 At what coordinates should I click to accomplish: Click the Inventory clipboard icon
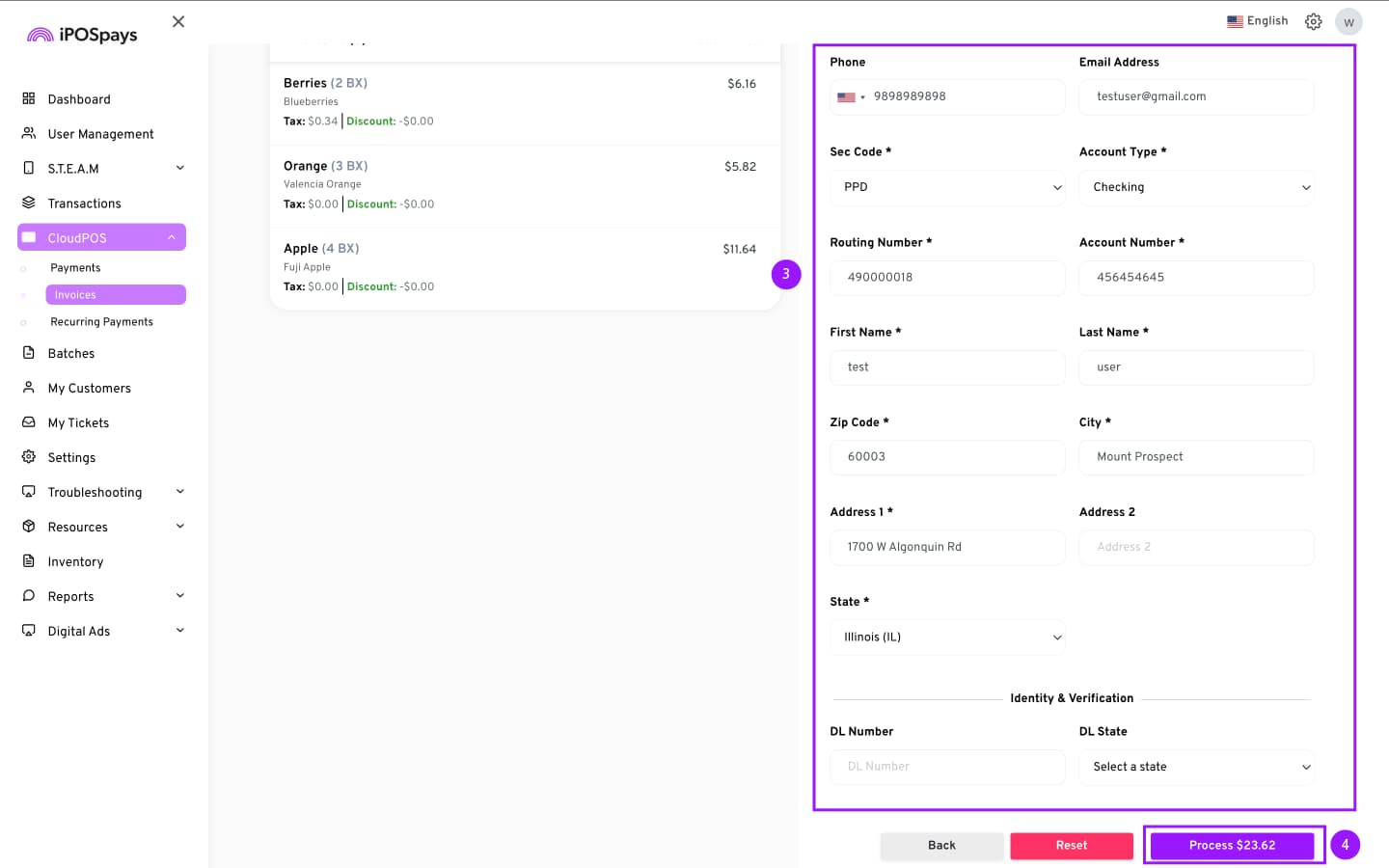coord(29,561)
